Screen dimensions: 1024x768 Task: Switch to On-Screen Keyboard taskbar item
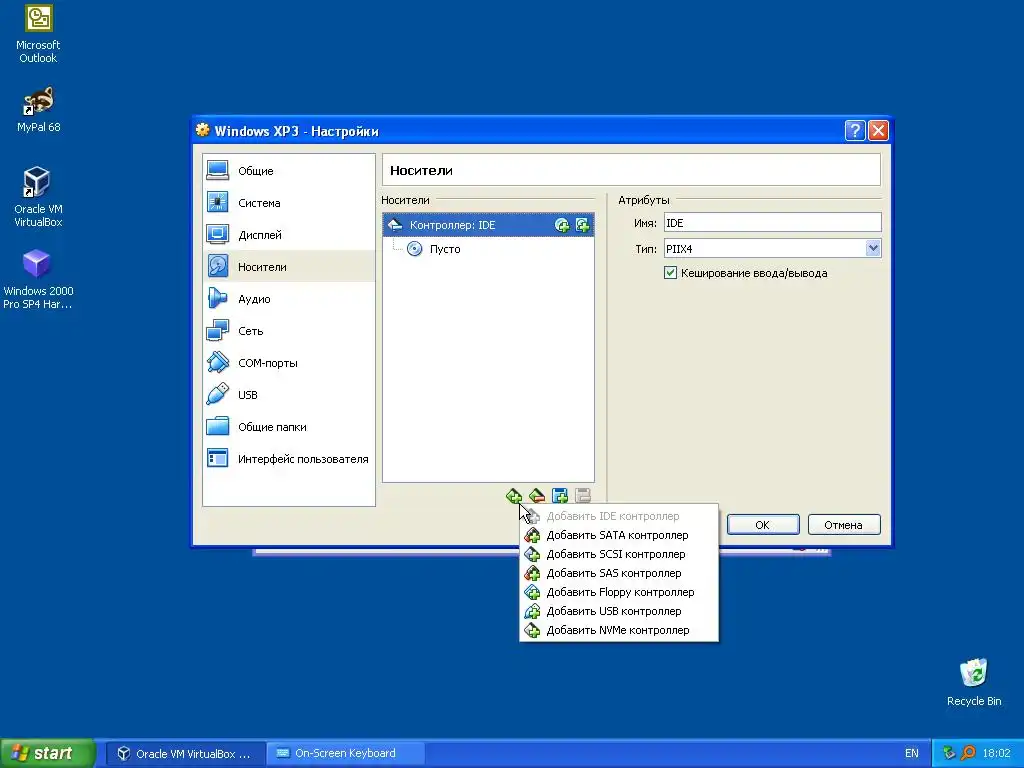coord(345,754)
